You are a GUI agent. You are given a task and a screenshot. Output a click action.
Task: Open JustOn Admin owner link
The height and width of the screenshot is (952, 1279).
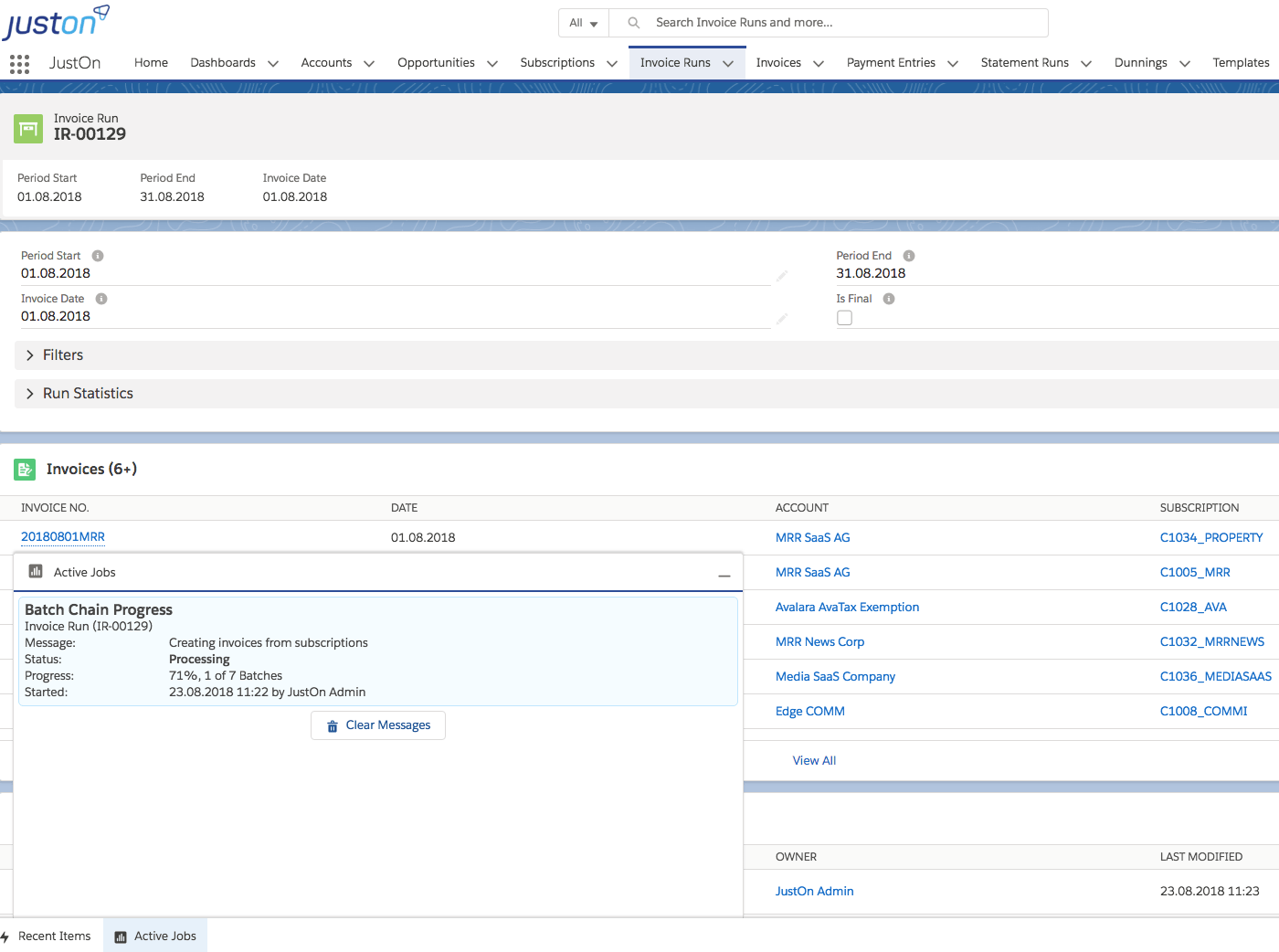pyautogui.click(x=814, y=892)
